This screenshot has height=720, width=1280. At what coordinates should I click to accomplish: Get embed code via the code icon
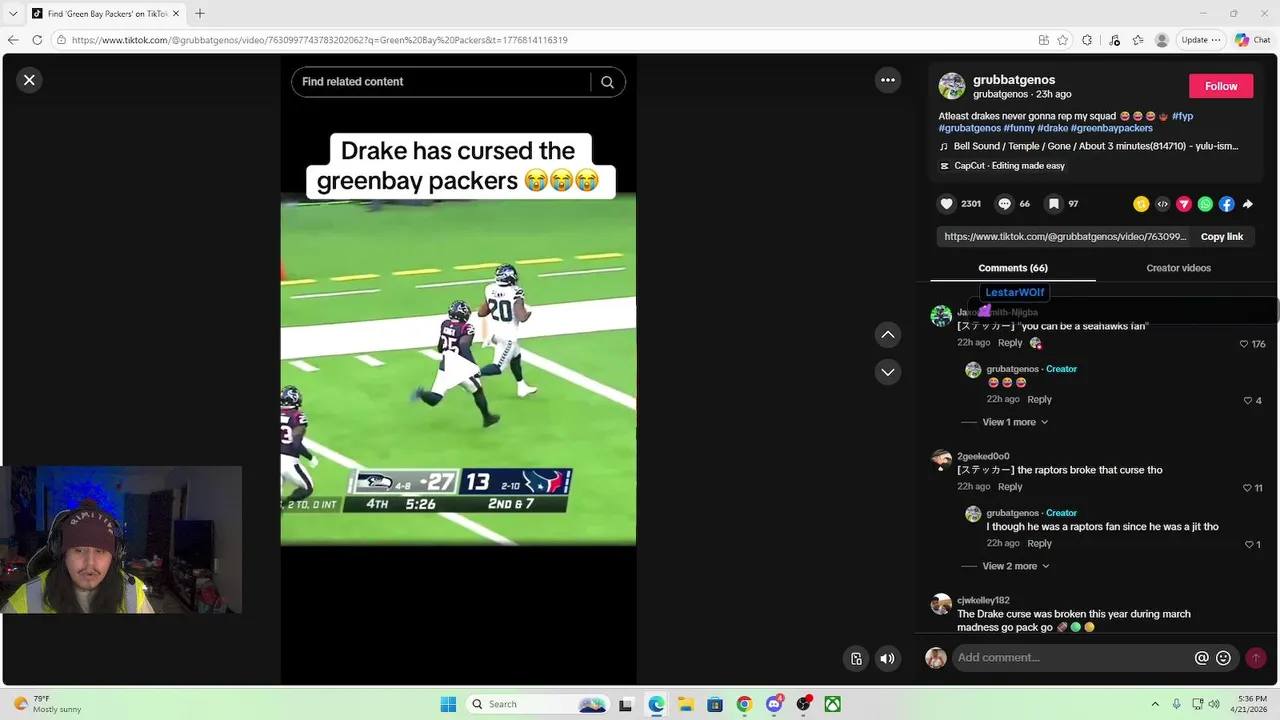[1162, 204]
